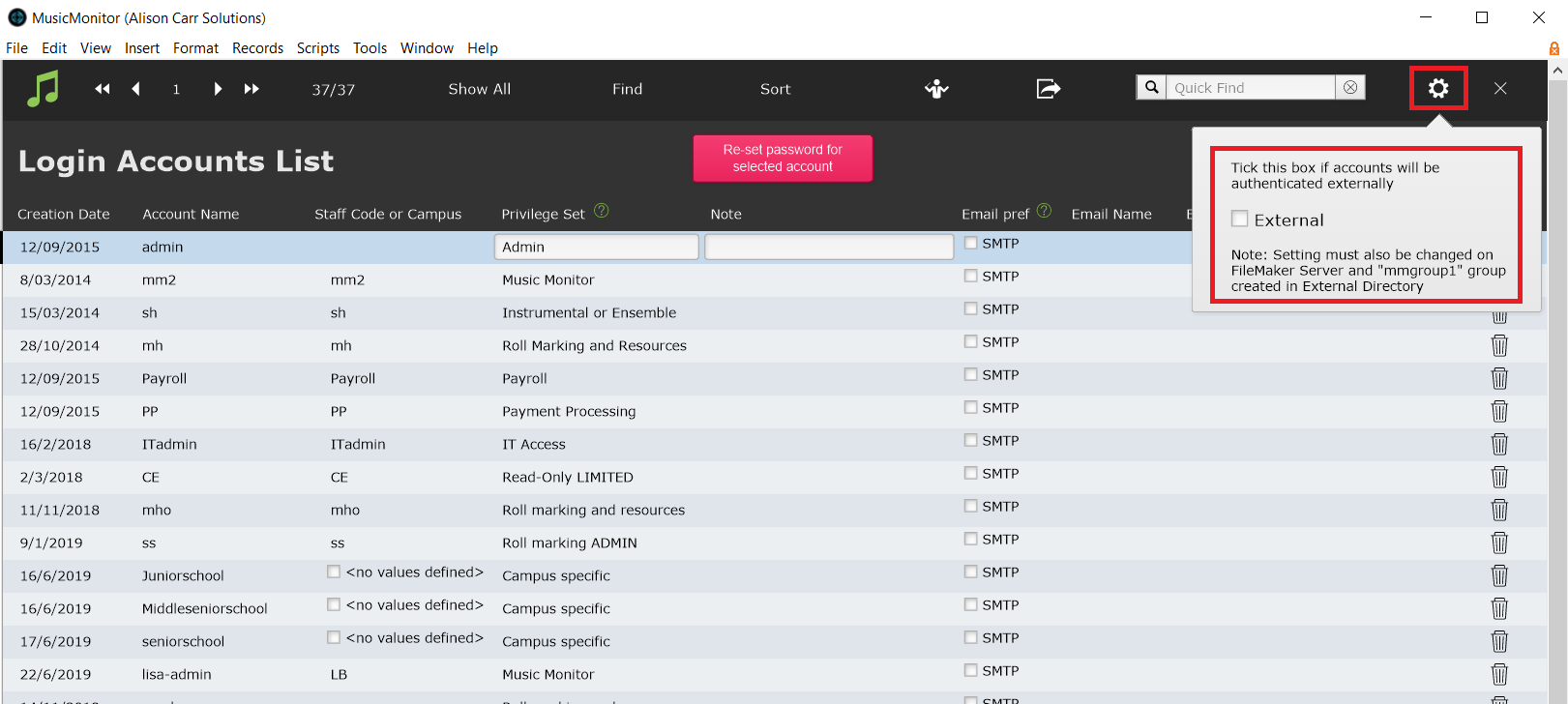This screenshot has height=704, width=1568.
Task: Click the person figure icon in toolbar
Action: 936,89
